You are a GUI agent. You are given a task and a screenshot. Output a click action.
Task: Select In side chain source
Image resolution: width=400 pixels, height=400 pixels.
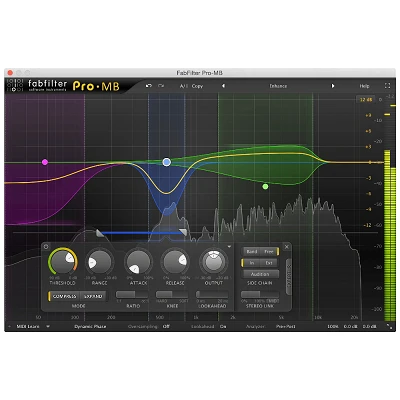(252, 263)
